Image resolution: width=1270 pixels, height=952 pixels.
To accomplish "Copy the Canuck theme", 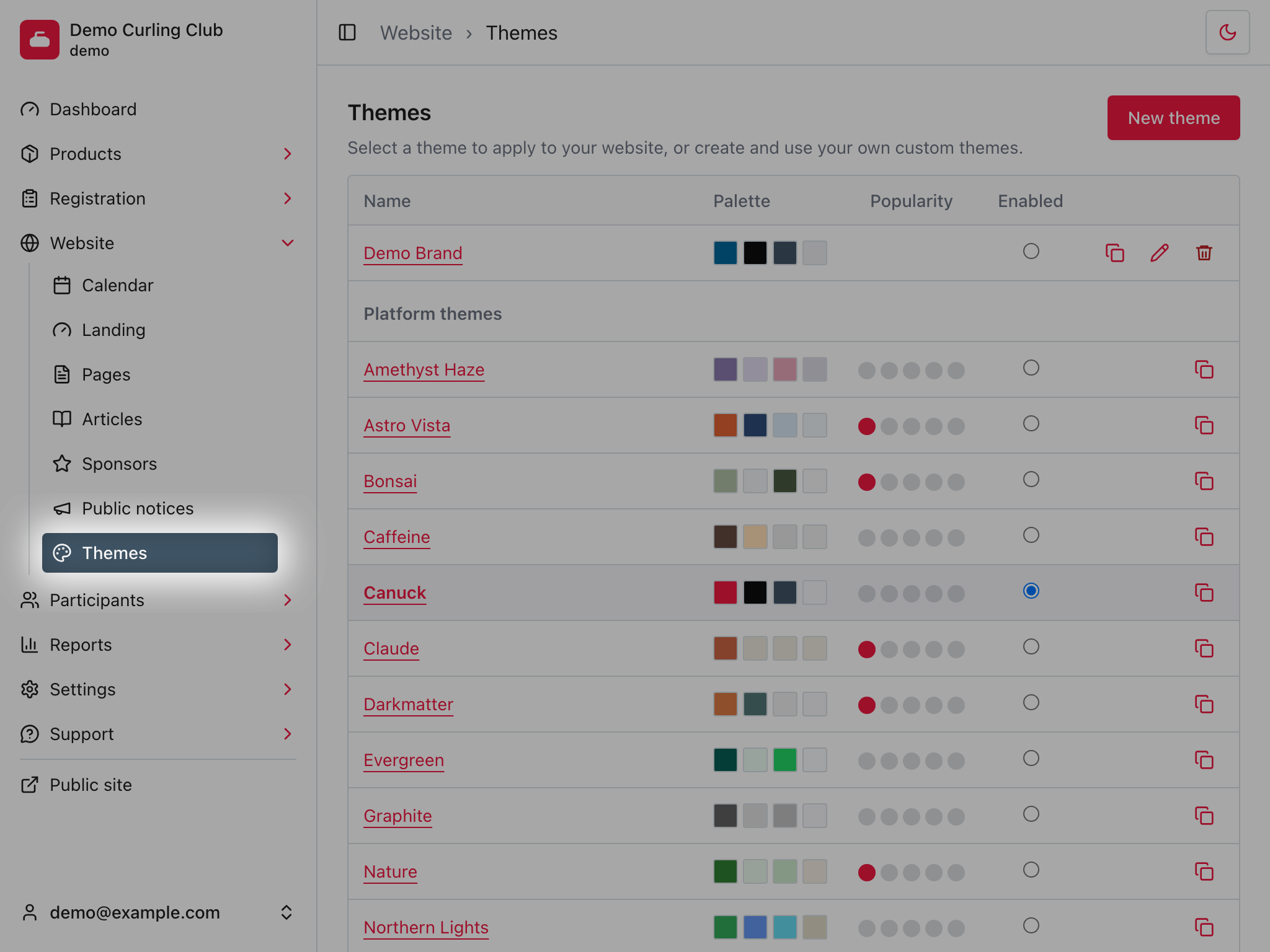I will (x=1204, y=593).
